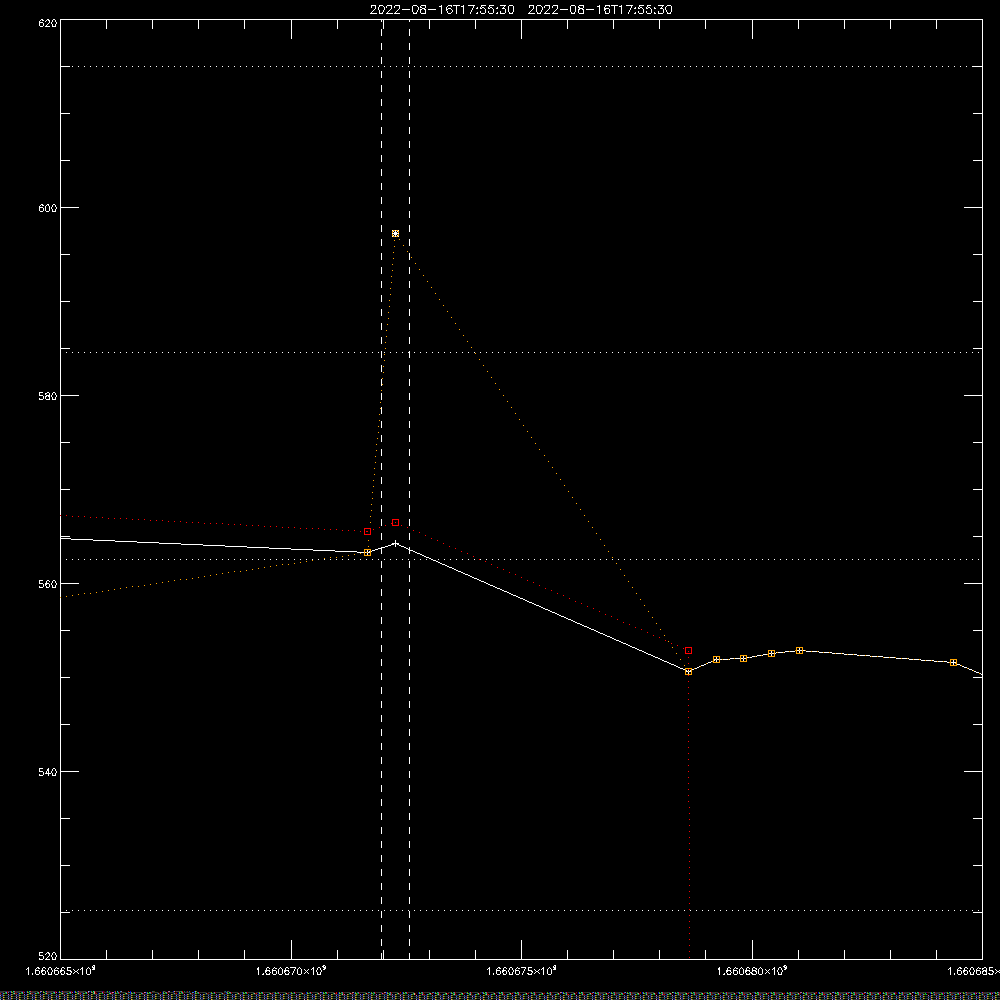Select the first orange marker after the curve minimum
Image resolution: width=1000 pixels, height=1000 pixels.
tap(716, 659)
